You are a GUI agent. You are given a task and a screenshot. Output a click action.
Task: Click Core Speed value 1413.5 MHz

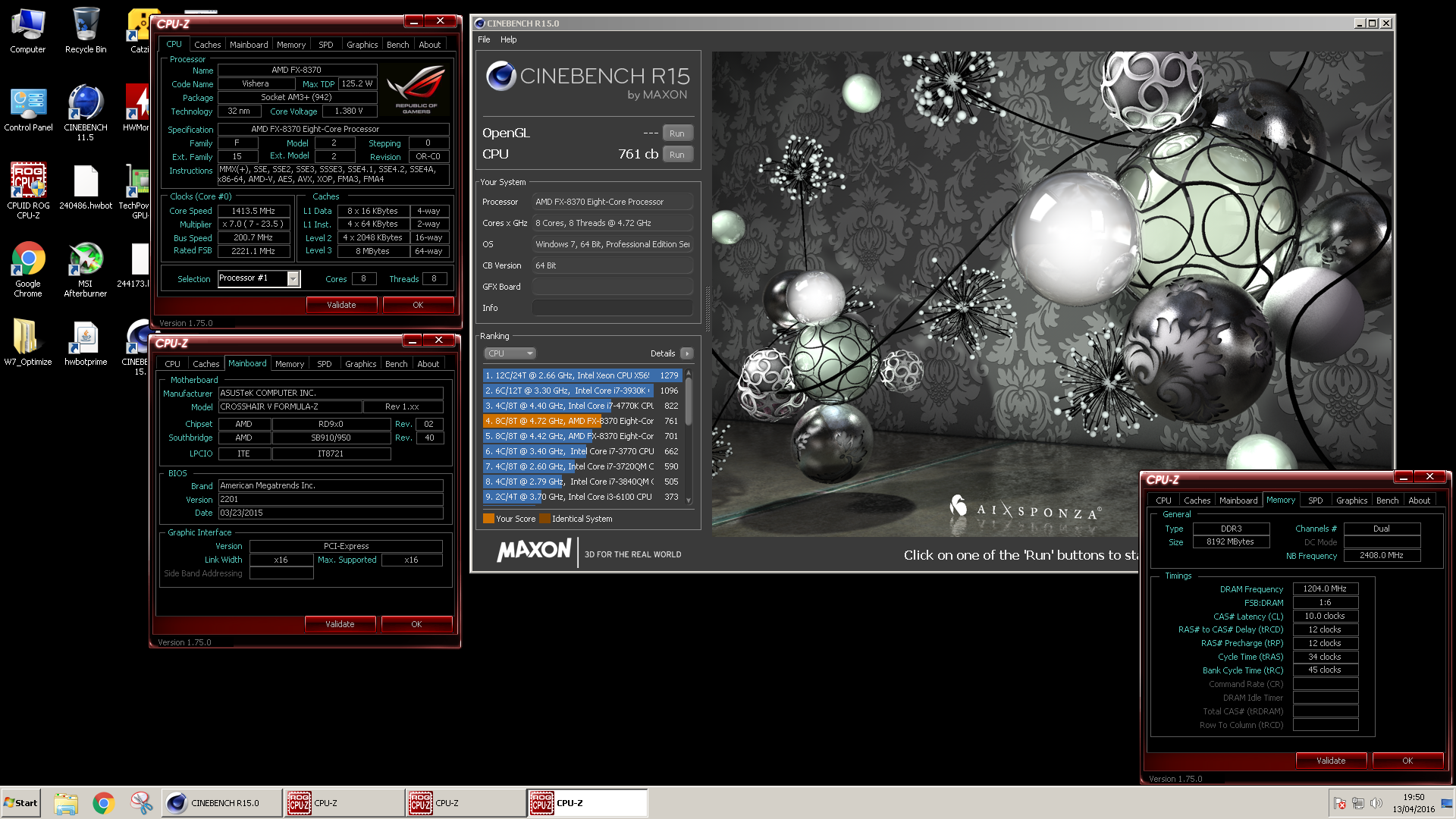253,211
